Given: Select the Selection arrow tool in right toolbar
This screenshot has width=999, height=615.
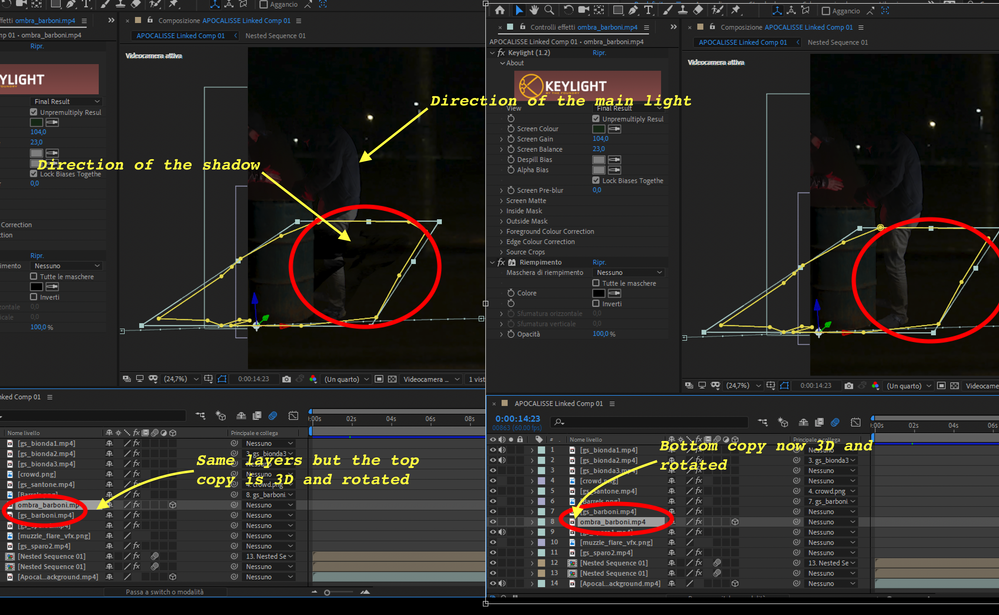Looking at the screenshot, I should point(519,10).
